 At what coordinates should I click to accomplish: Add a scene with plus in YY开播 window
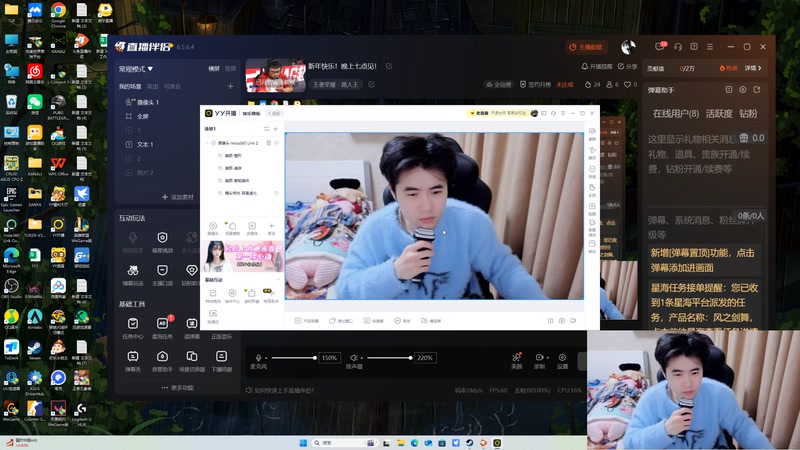click(276, 129)
